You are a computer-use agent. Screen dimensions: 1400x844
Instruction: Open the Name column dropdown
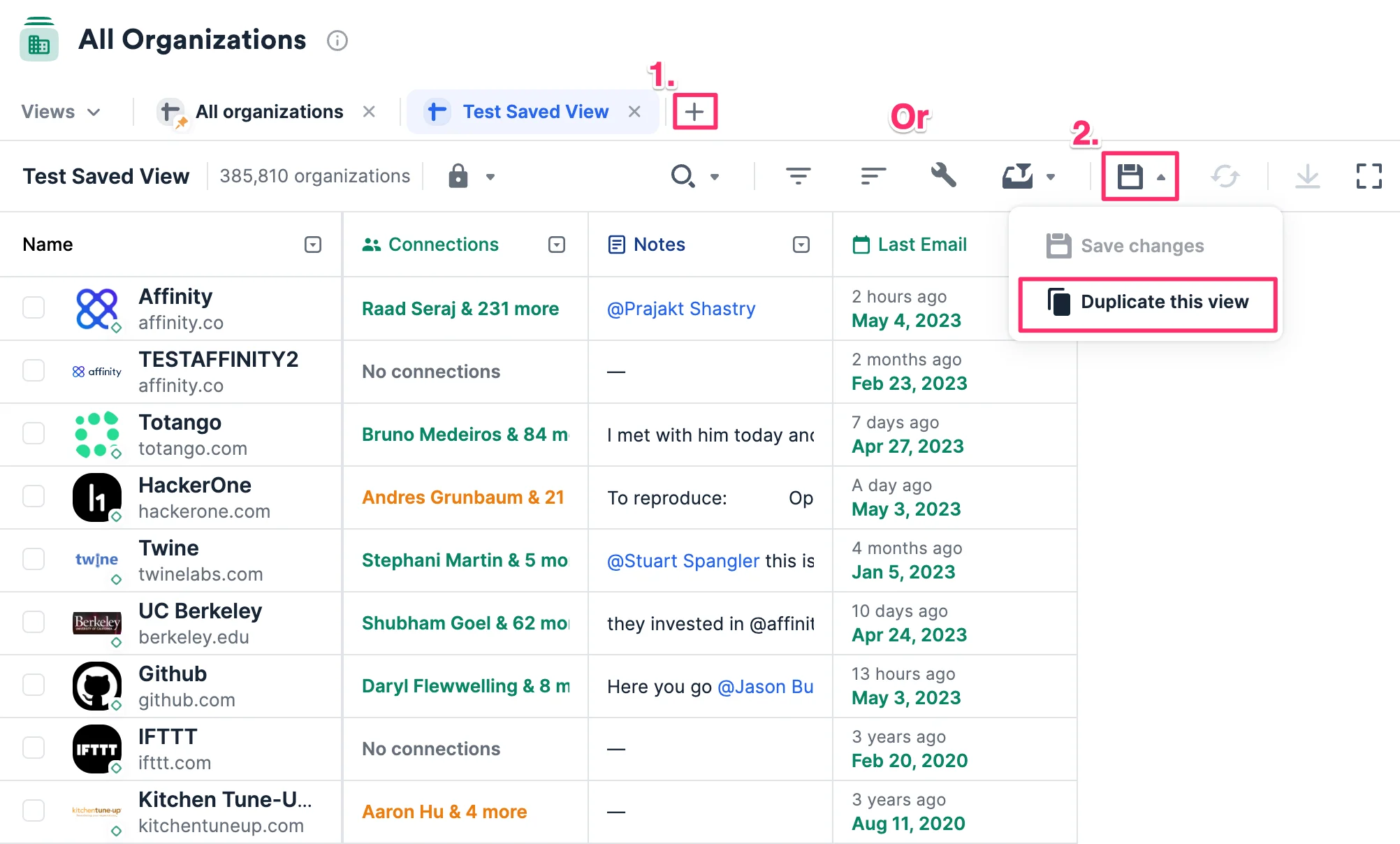tap(313, 245)
